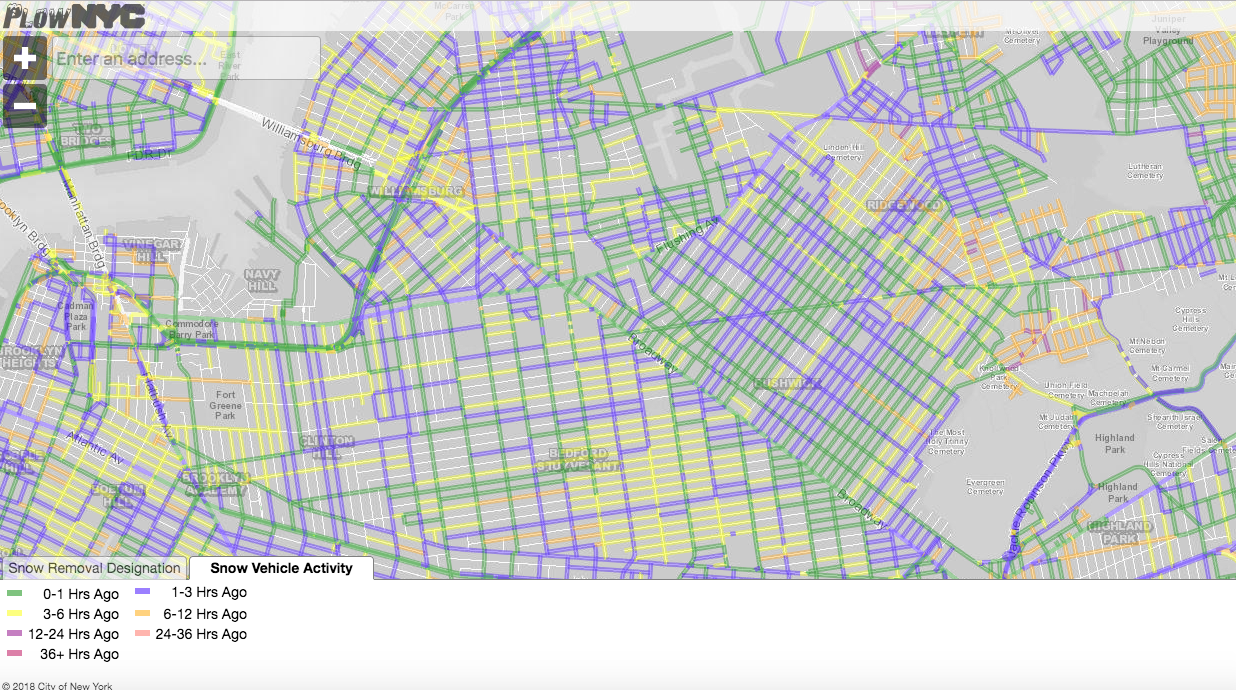Focus the 'Enter an address' search field
Image resolution: width=1236 pixels, height=690 pixels.
(x=186, y=59)
